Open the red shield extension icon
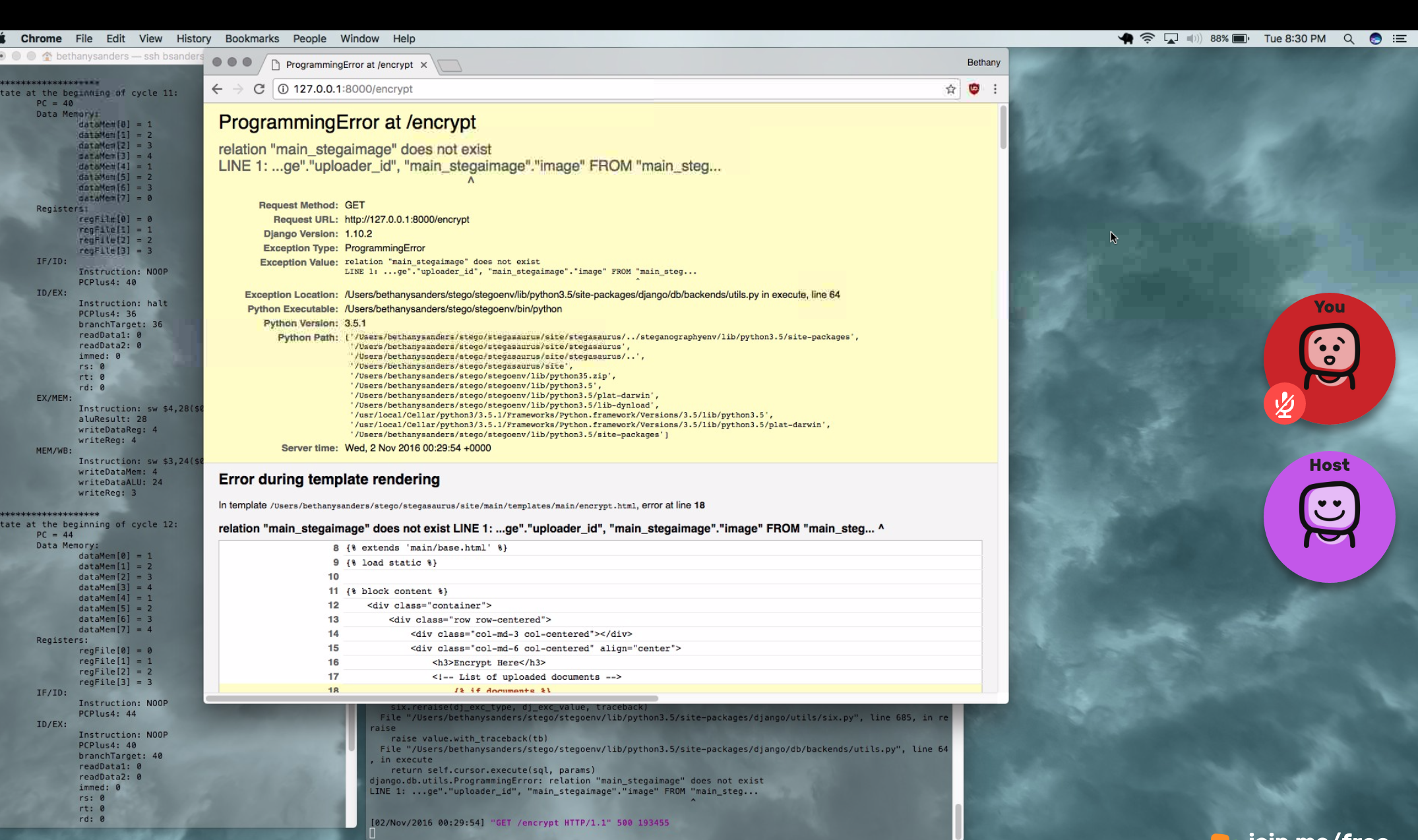The width and height of the screenshot is (1418, 840). [x=974, y=89]
